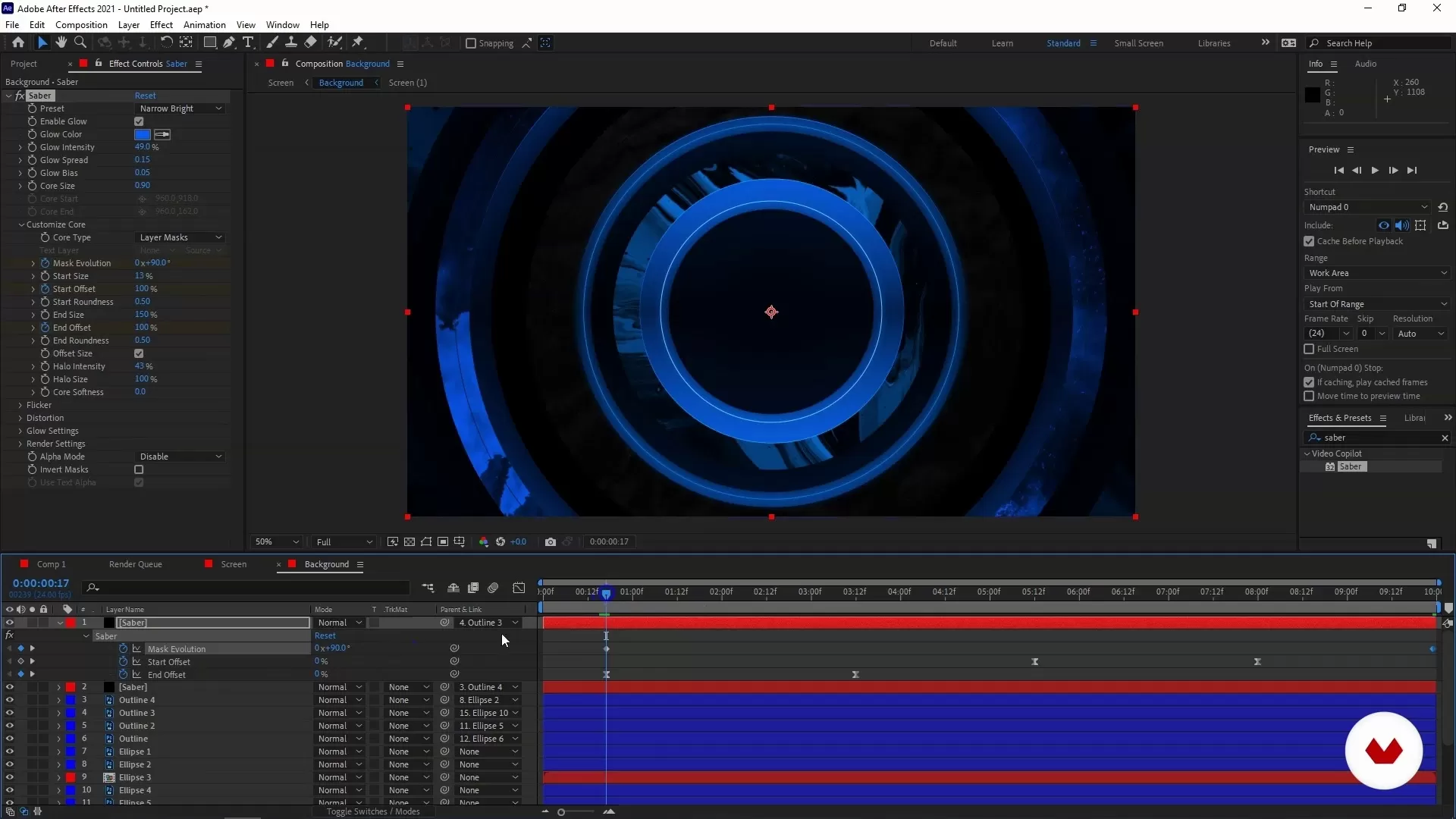The height and width of the screenshot is (819, 1456).
Task: Open the Composition menu
Action: coord(81,24)
